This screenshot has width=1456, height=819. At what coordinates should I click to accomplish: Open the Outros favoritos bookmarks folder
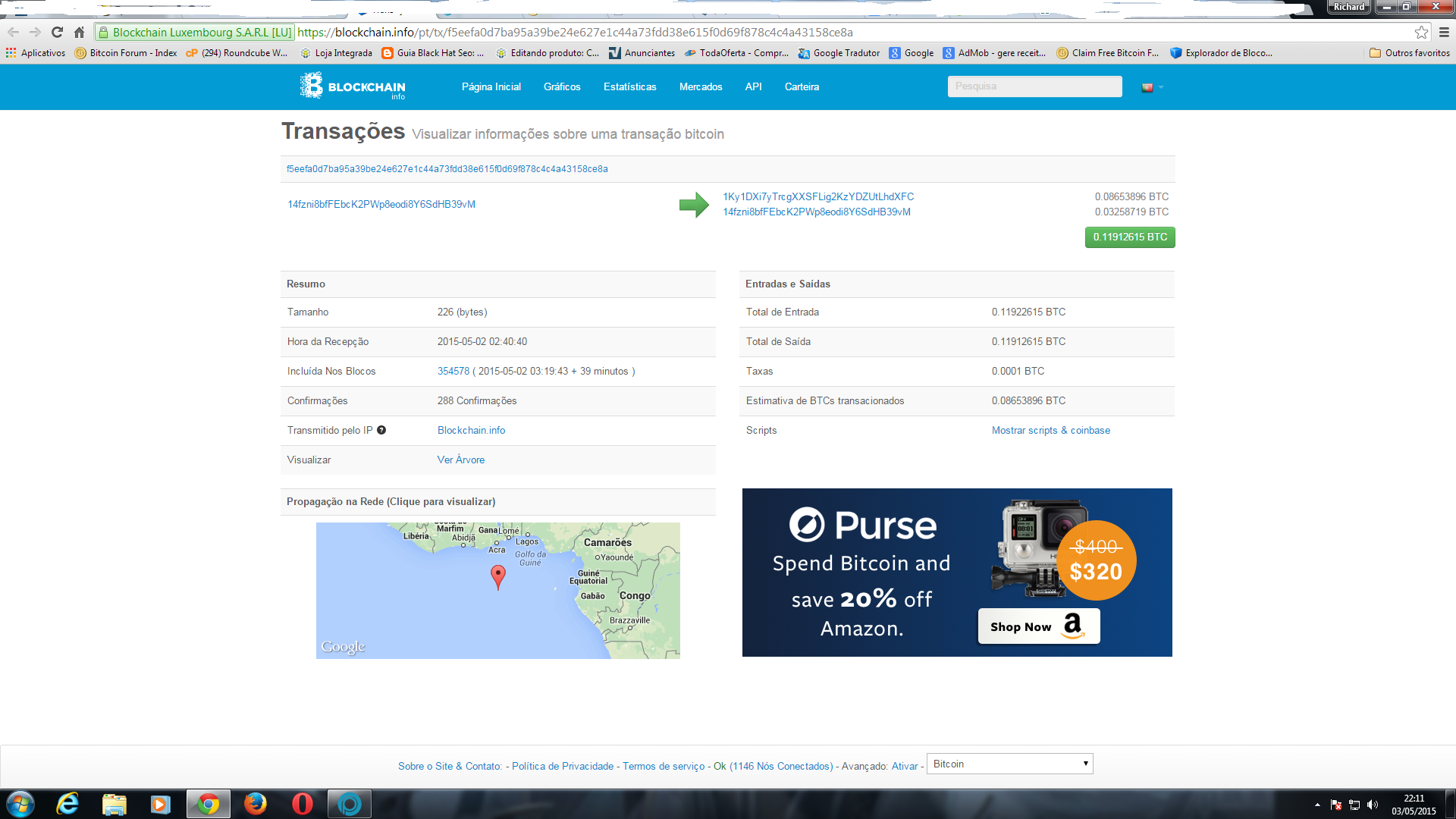[x=1410, y=53]
